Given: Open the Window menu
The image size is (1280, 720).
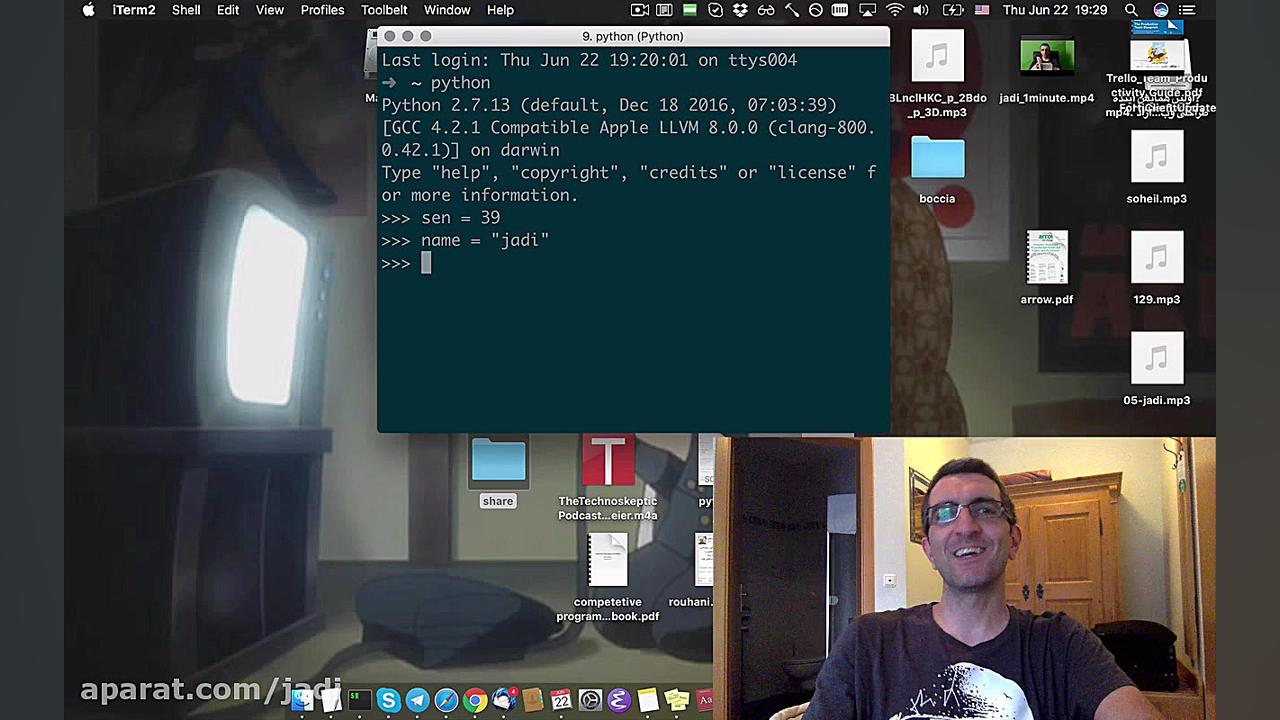Looking at the screenshot, I should point(447,10).
